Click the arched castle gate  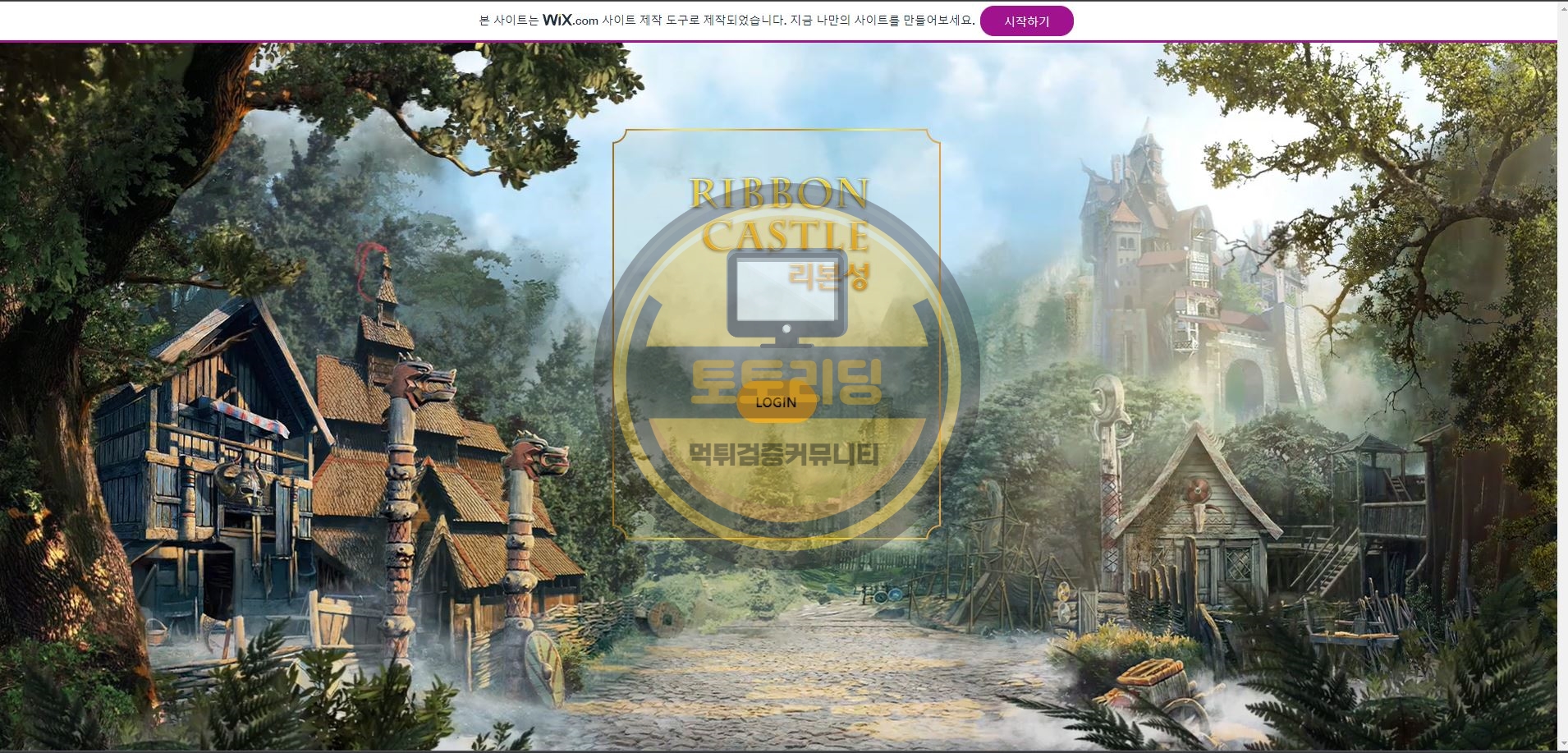1244,384
